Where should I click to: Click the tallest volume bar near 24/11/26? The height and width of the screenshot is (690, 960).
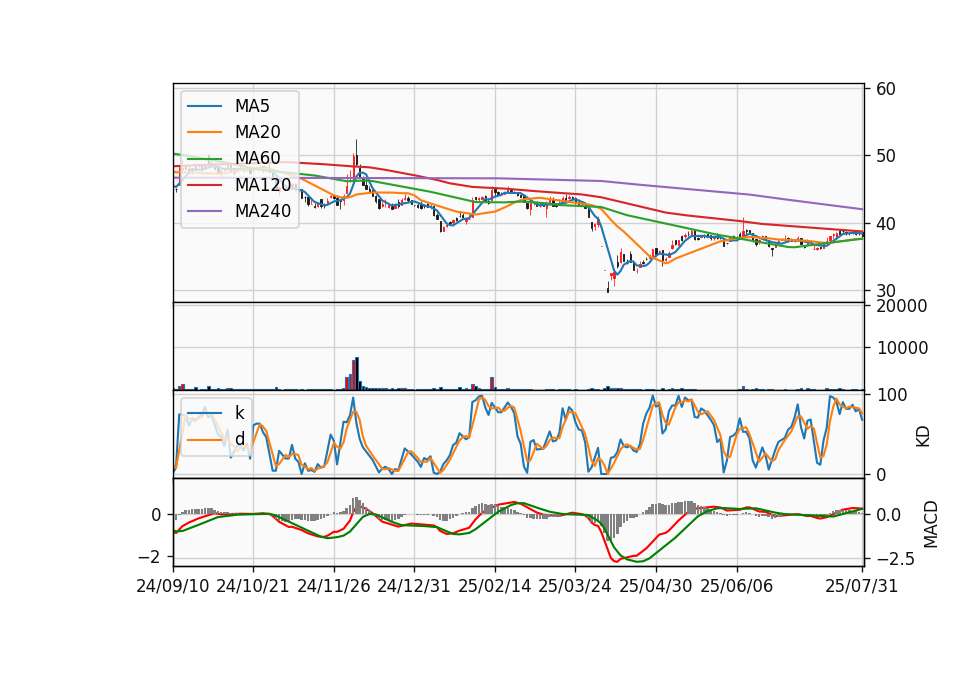pyautogui.click(x=357, y=373)
